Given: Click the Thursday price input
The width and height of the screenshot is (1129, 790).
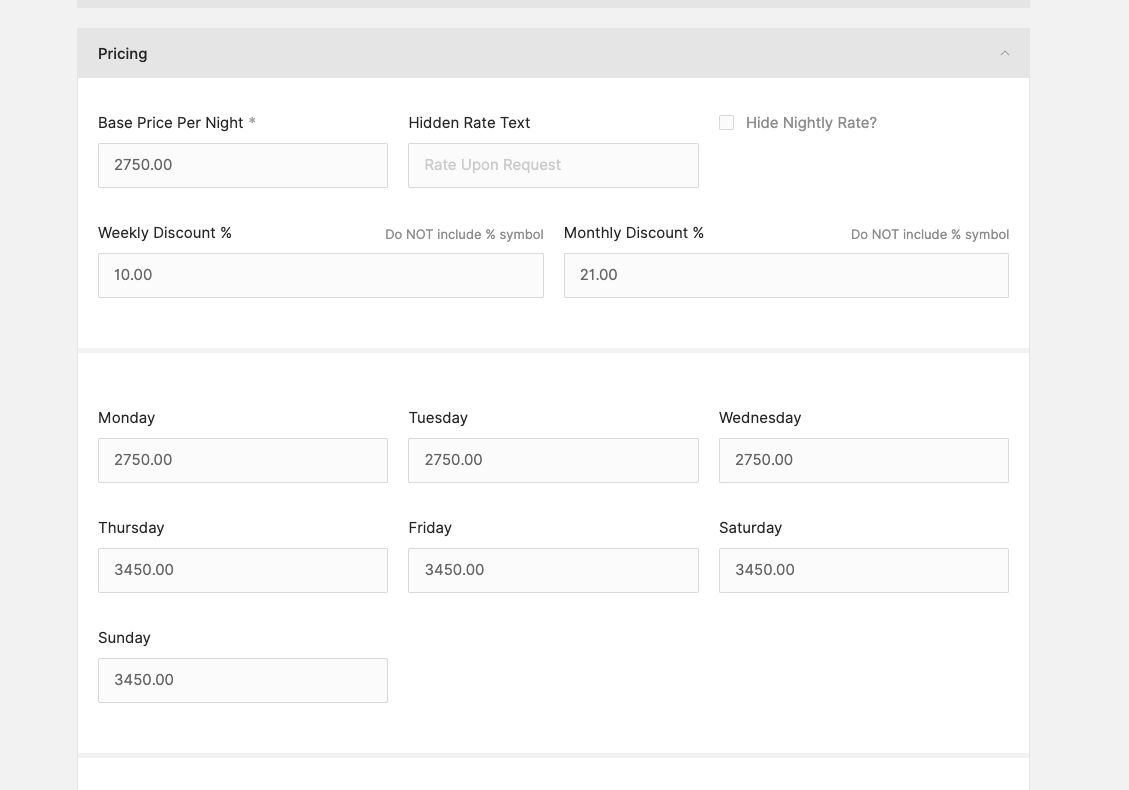Looking at the screenshot, I should [x=243, y=570].
